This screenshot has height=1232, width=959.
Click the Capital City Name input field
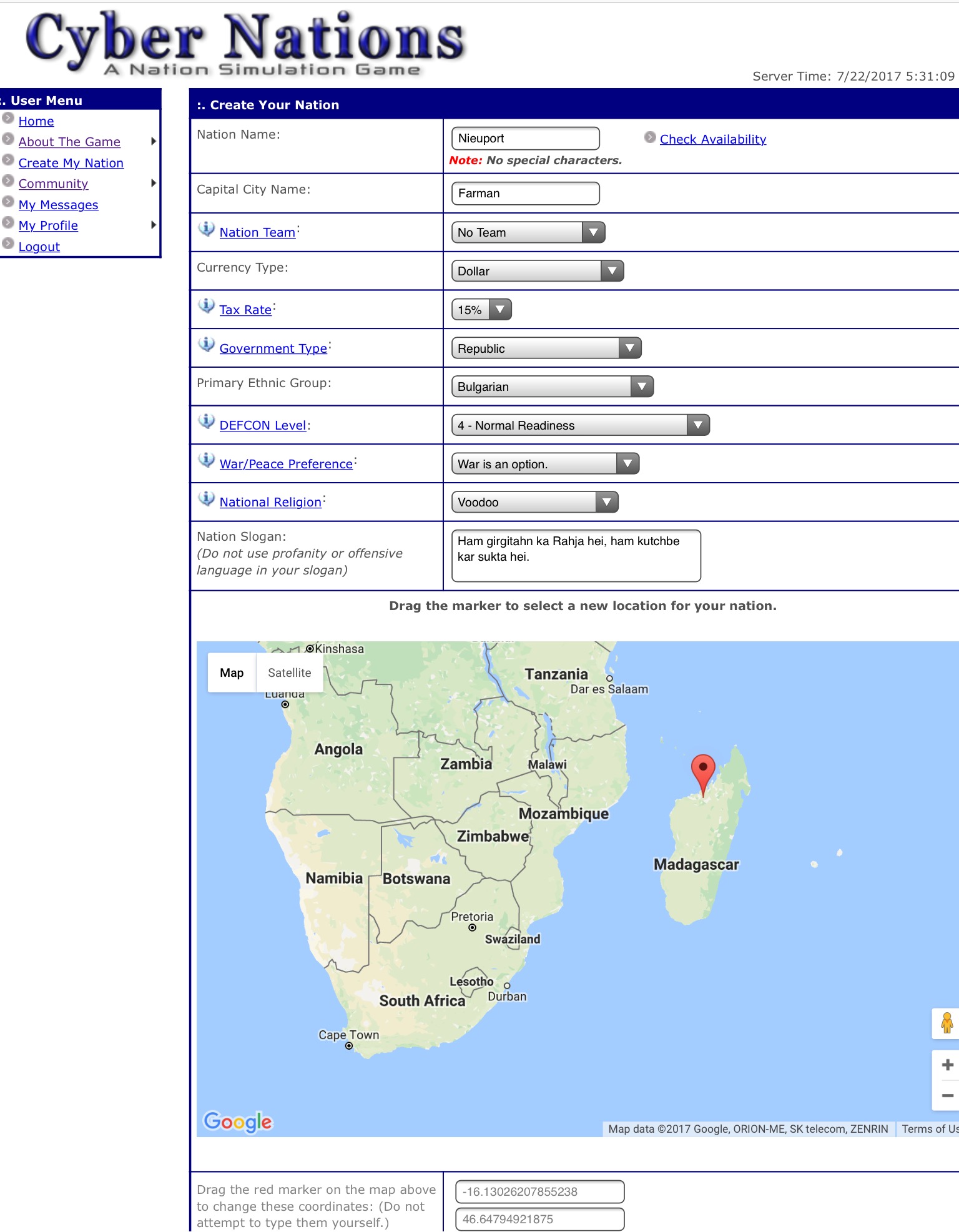(x=525, y=194)
